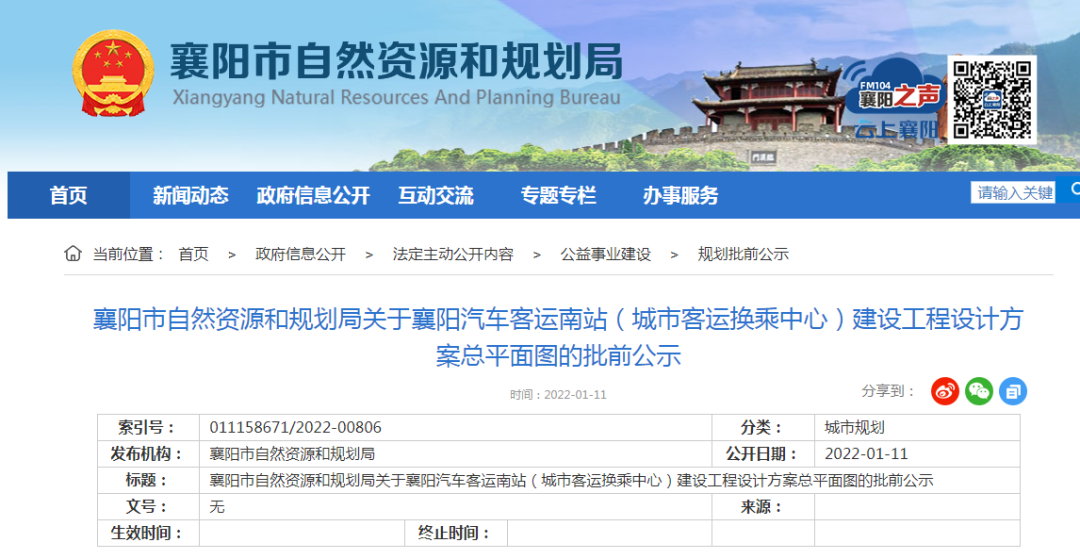
Task: Open the 政府信息公开 navigation tab
Action: click(313, 196)
